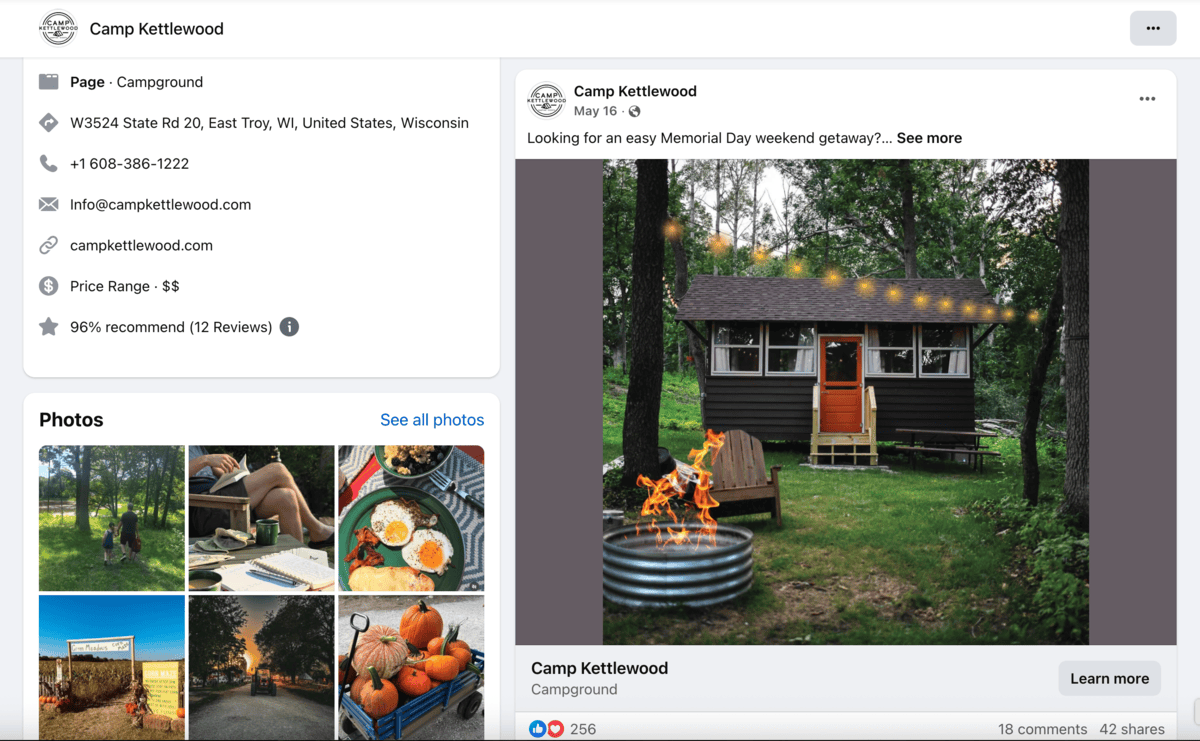Click the location pin icon
Viewport: 1200px width, 741px height.
click(x=48, y=122)
